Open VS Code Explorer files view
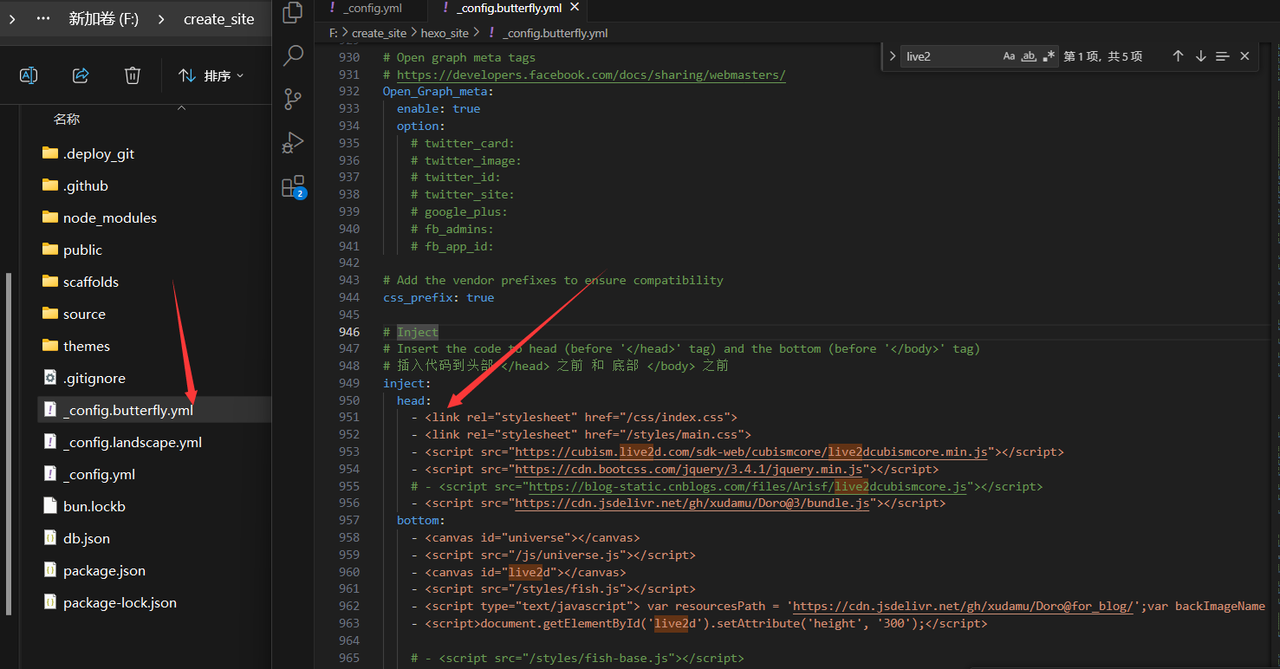Screen dimensions: 1280x669 coord(293,12)
